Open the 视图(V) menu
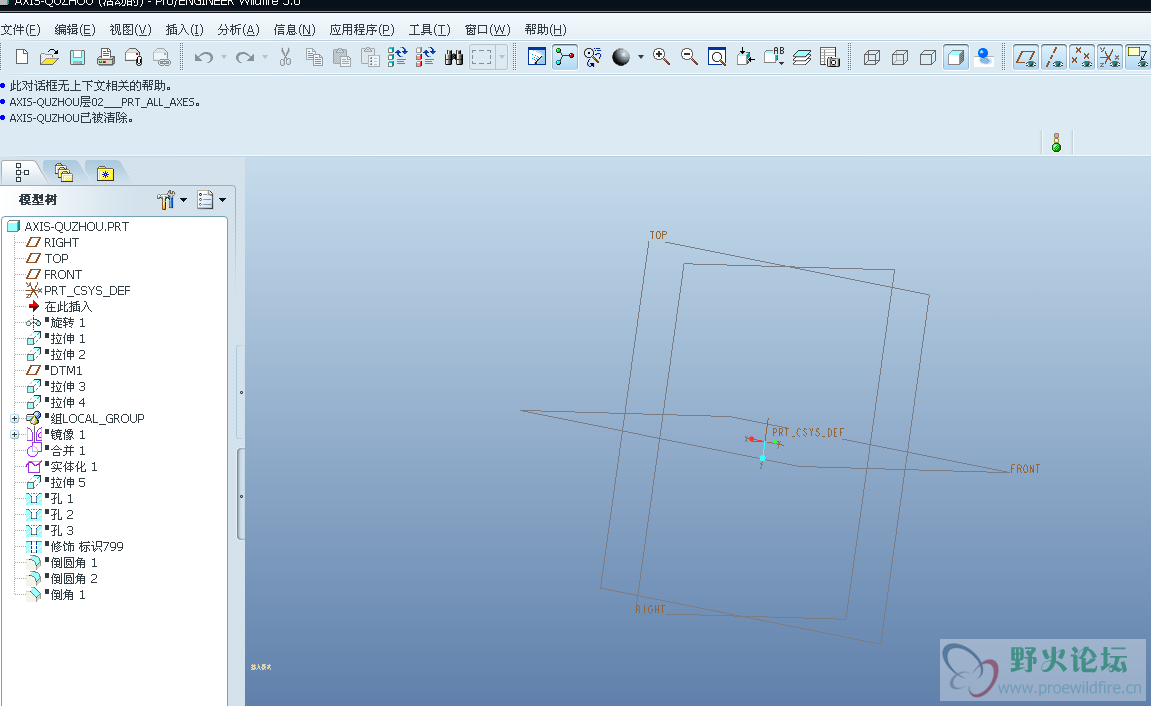 (x=131, y=29)
